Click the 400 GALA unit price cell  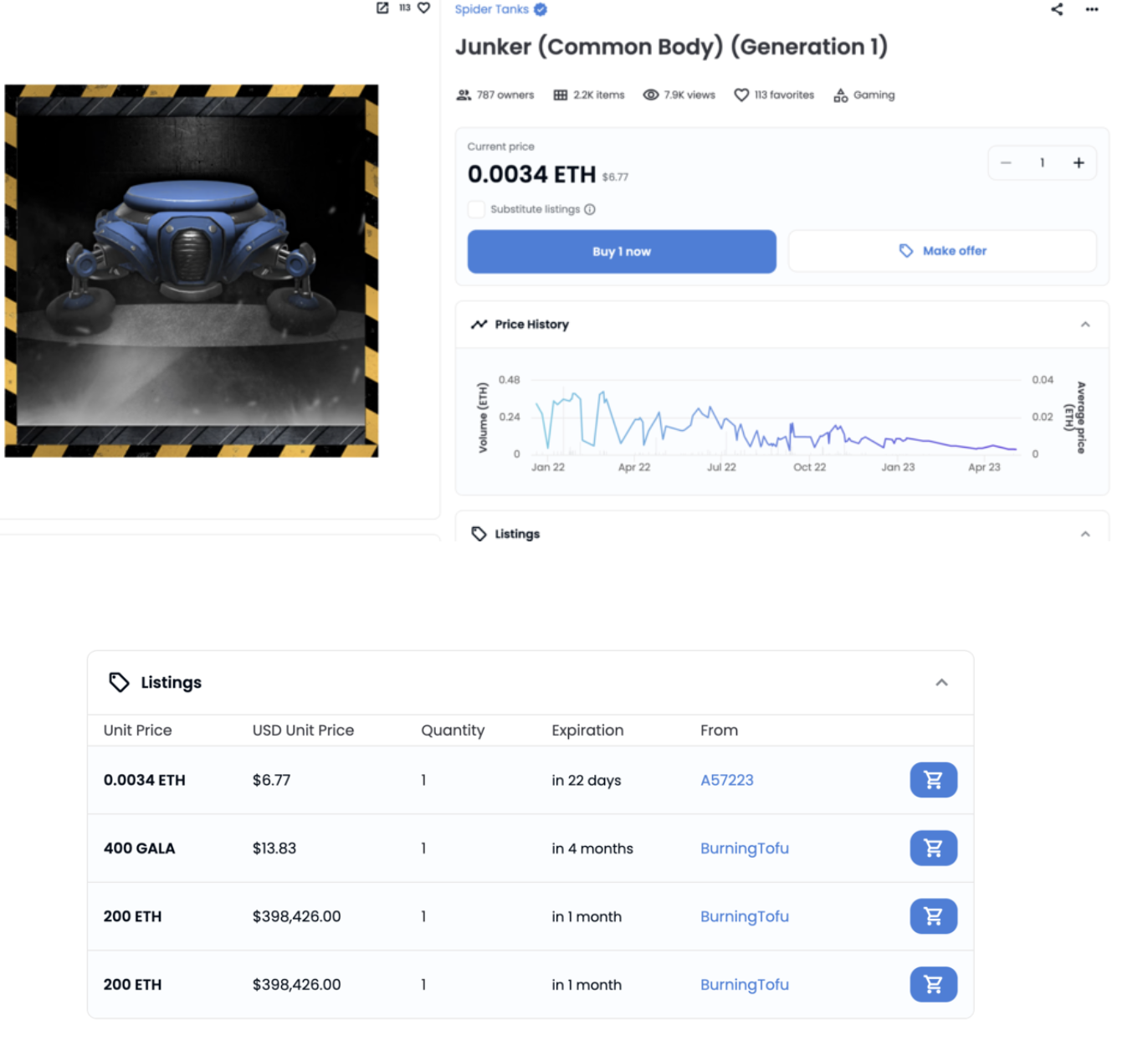click(139, 848)
